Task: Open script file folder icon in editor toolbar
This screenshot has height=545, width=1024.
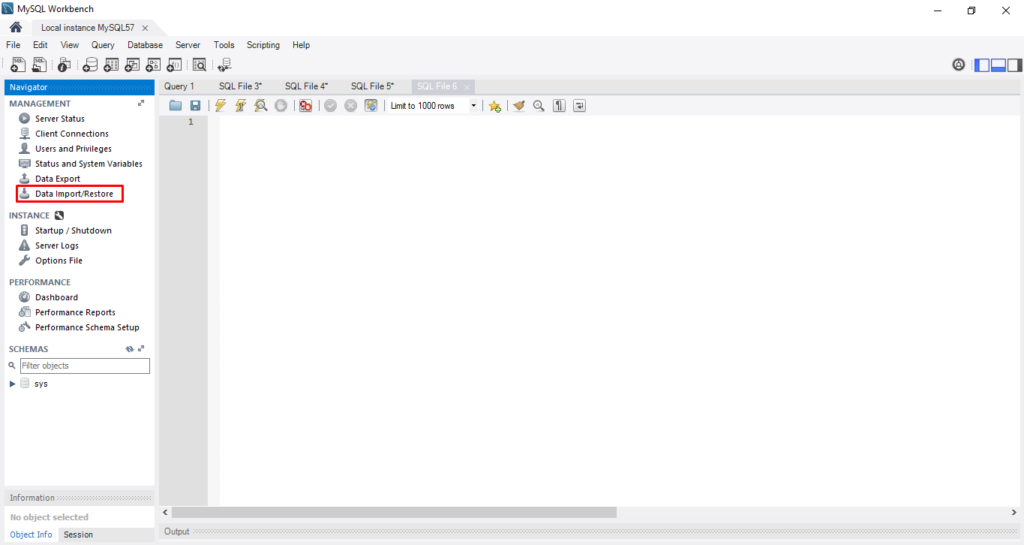Action: tap(175, 106)
